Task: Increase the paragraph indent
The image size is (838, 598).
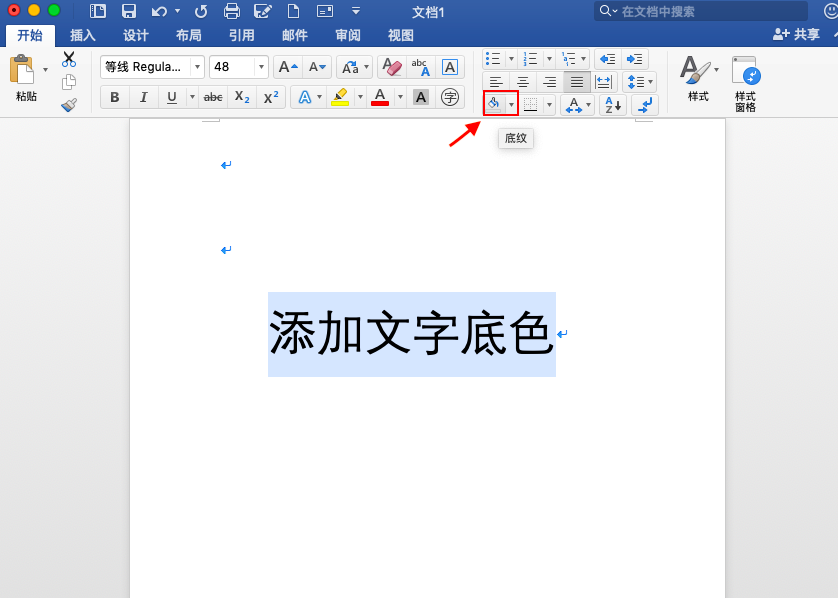Action: click(634, 59)
